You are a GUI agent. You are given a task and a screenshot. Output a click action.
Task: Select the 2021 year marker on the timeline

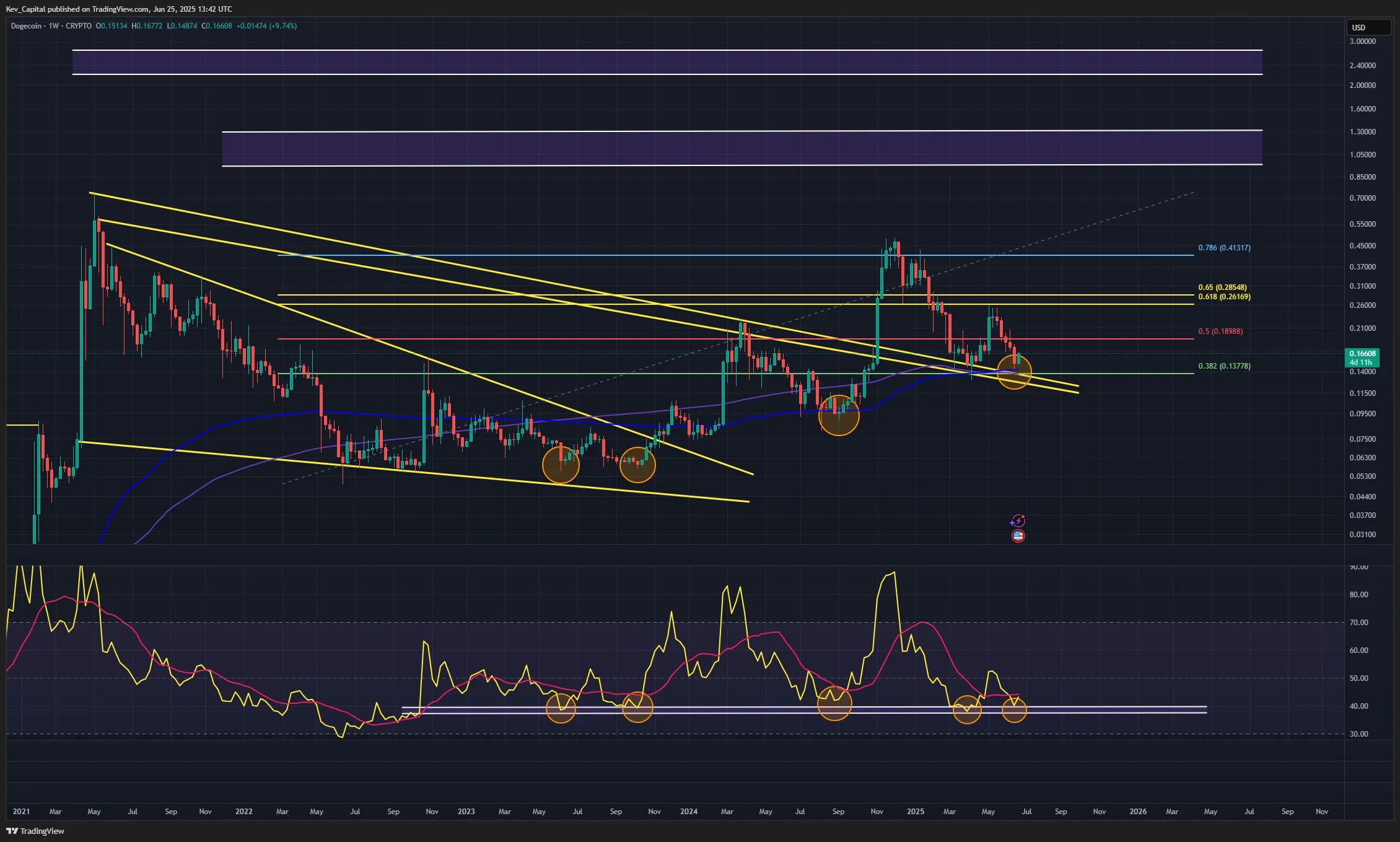pyautogui.click(x=22, y=811)
